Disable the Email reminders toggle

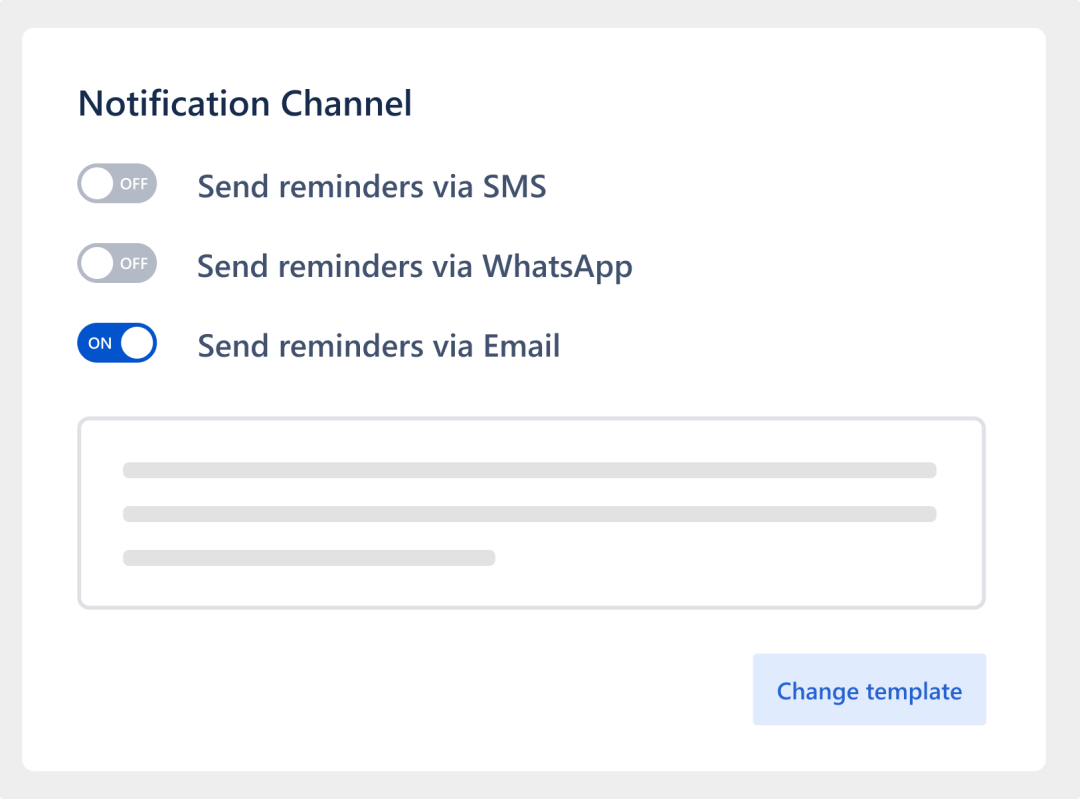[117, 343]
